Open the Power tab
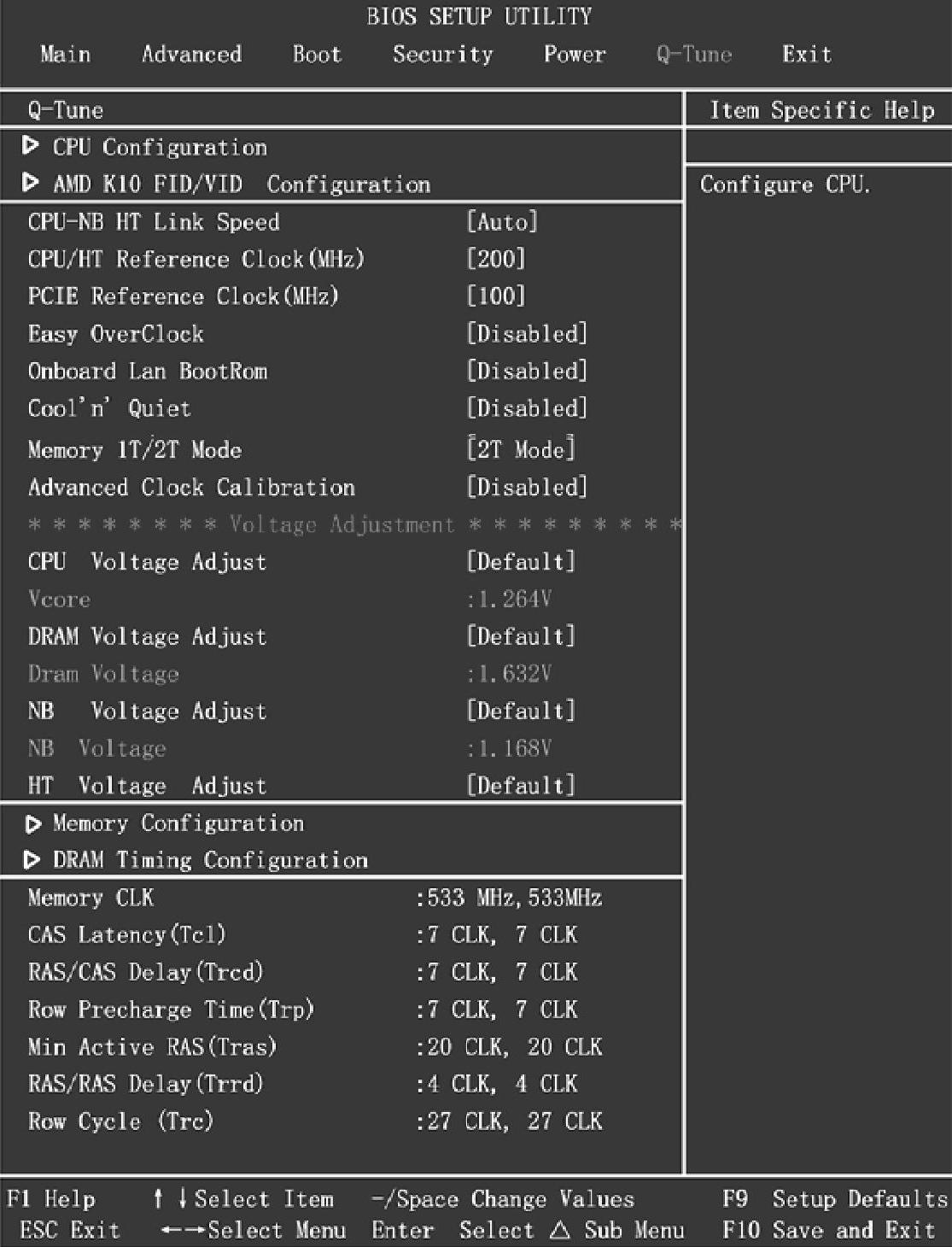 pos(575,55)
